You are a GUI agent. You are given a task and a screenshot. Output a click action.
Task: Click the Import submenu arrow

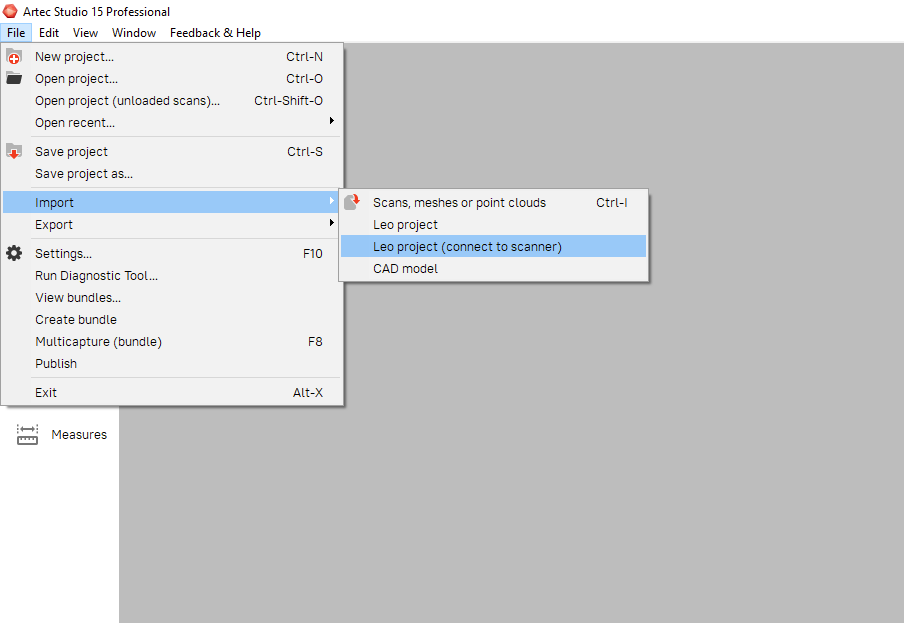(332, 201)
